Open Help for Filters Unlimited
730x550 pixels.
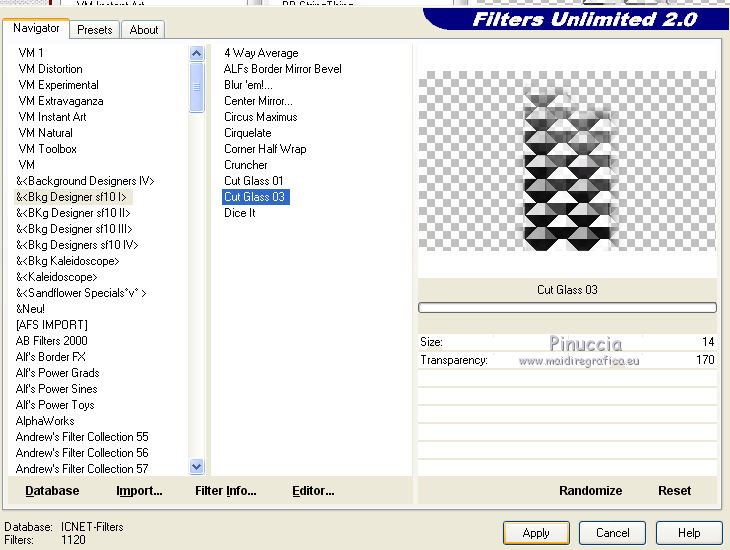click(689, 533)
